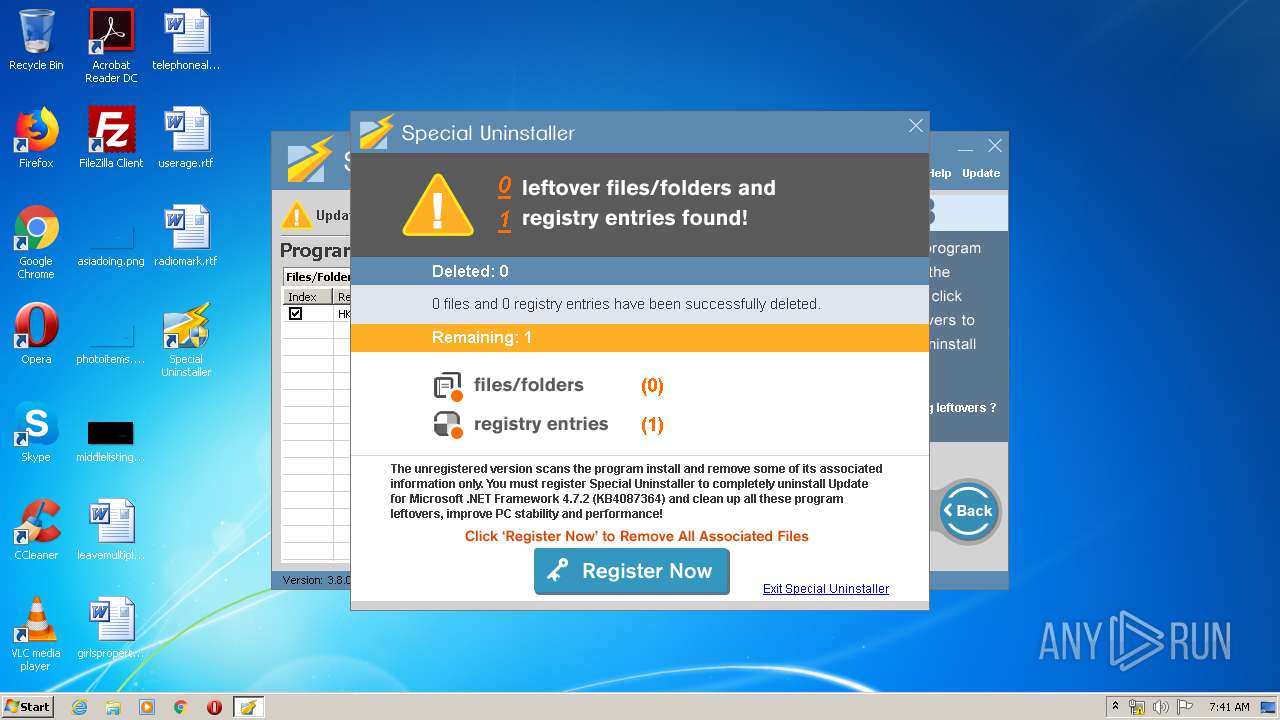
Task: Select the girlspropert document on desktop
Action: pos(111,627)
